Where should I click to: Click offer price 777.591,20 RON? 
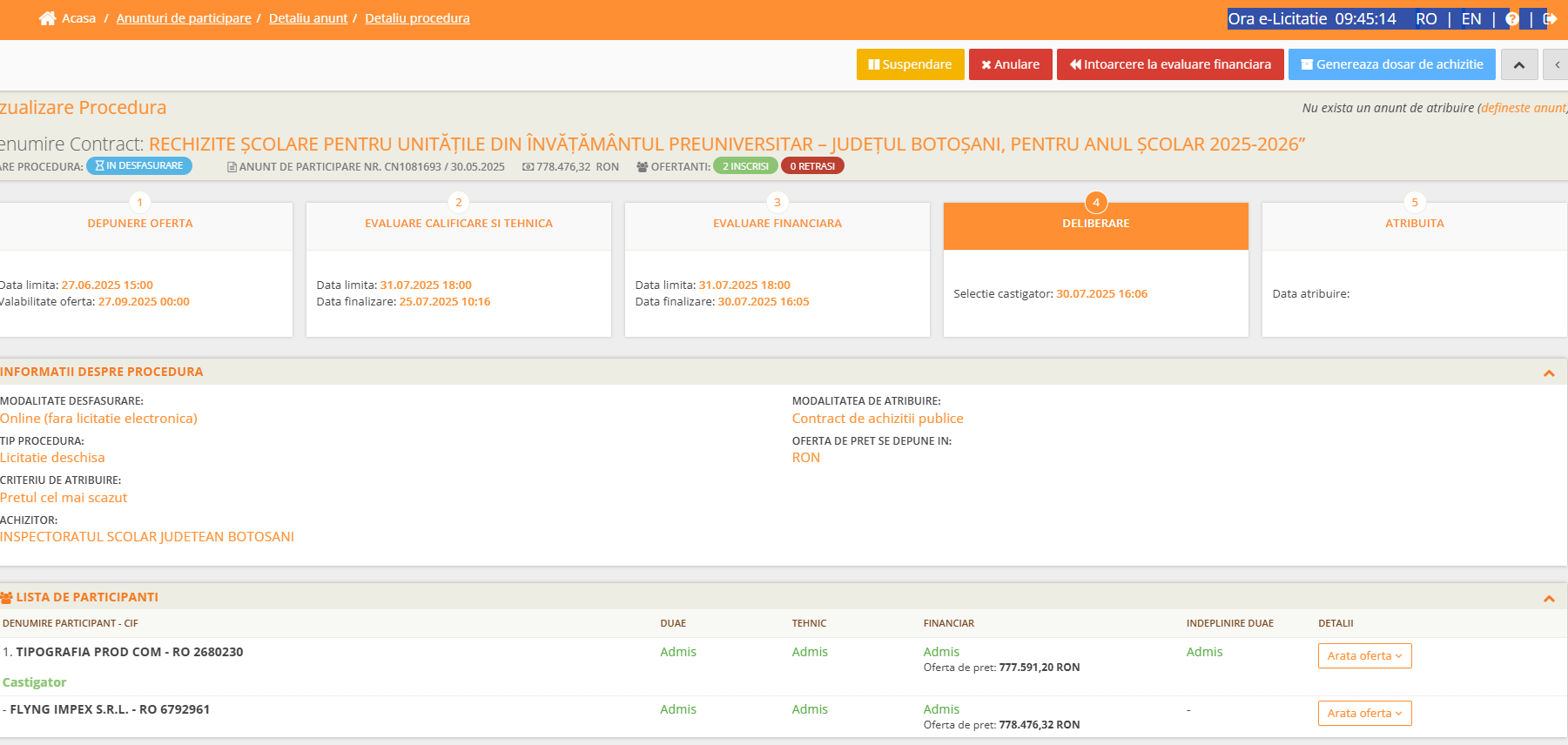[1040, 668]
